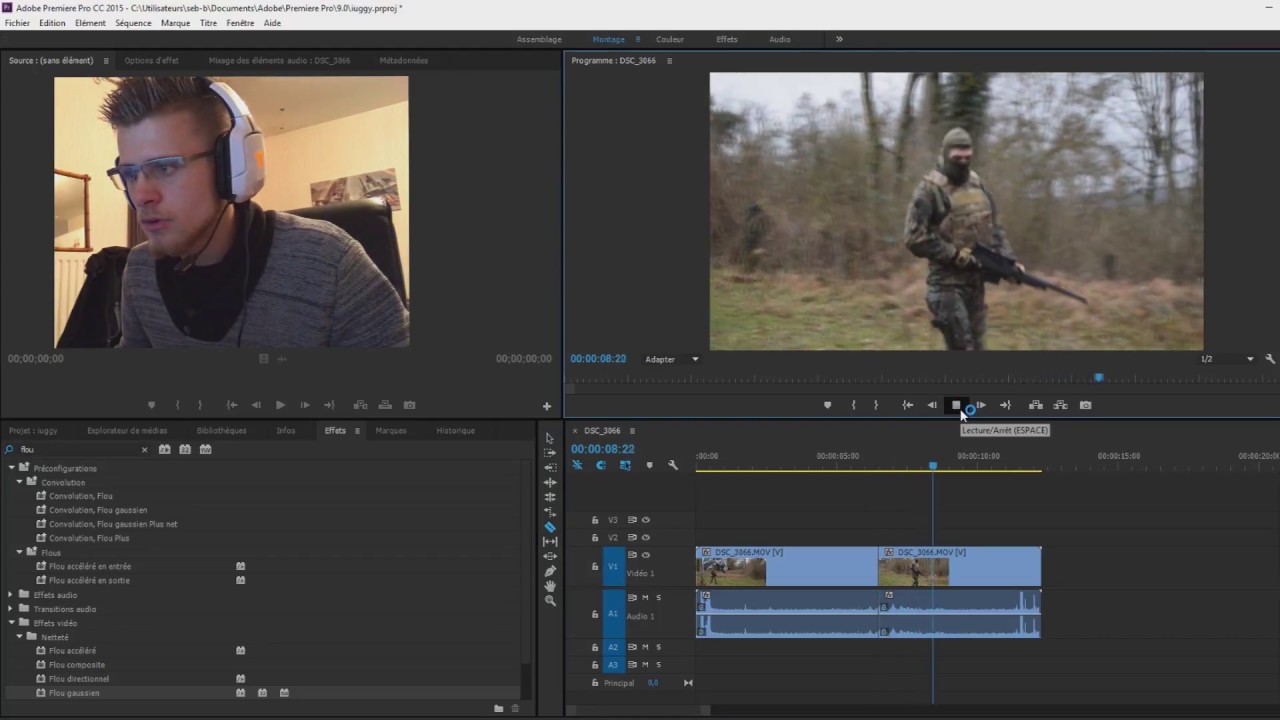Select the Slip tool
This screenshot has width=1280, height=720.
(550, 541)
